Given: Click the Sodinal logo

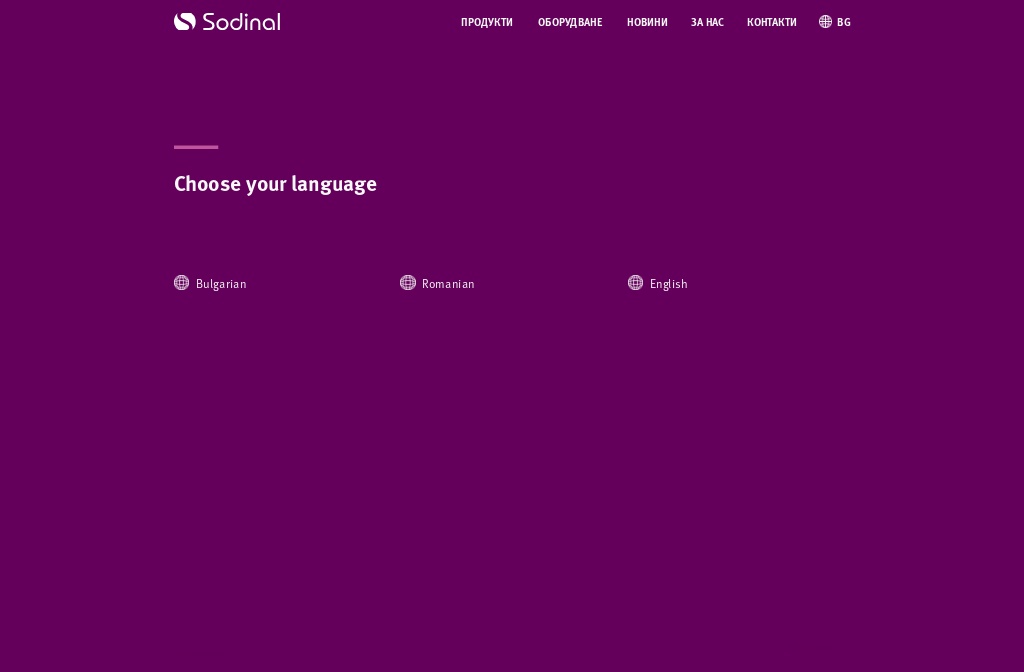Looking at the screenshot, I should pos(227,21).
